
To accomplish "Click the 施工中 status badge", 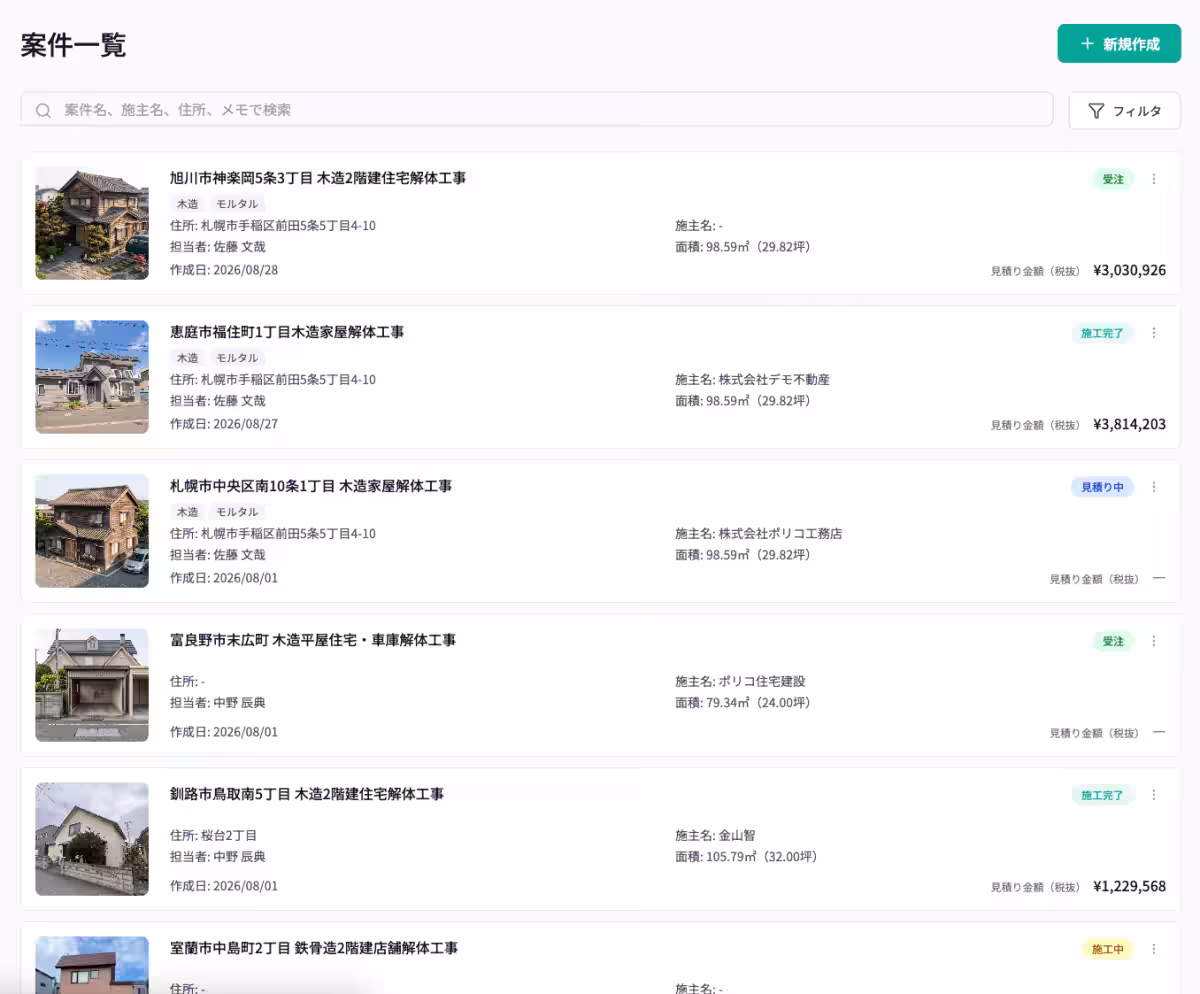I will point(1108,950).
